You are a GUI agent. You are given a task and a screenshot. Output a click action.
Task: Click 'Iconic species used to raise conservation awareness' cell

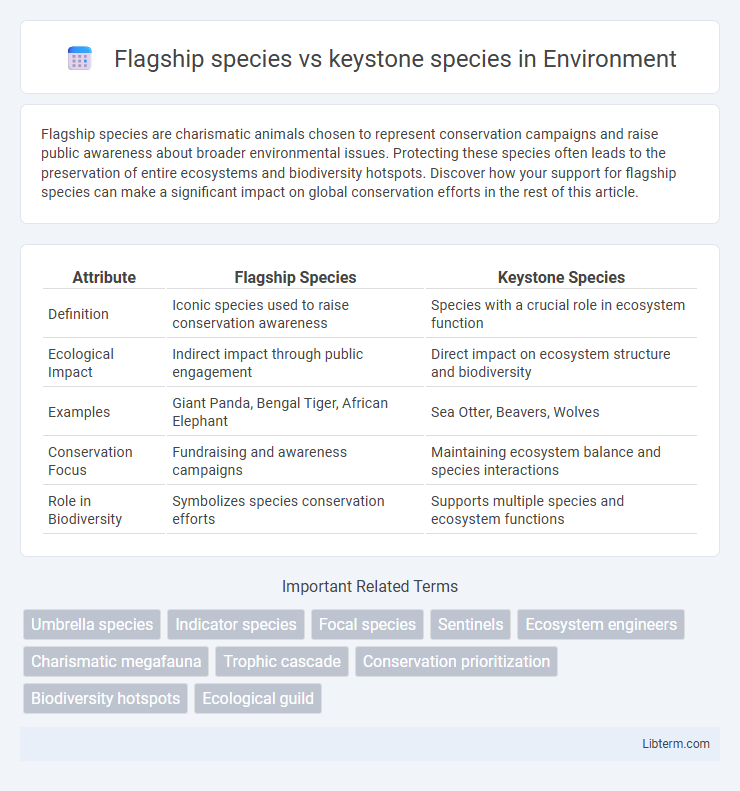[x=295, y=314]
